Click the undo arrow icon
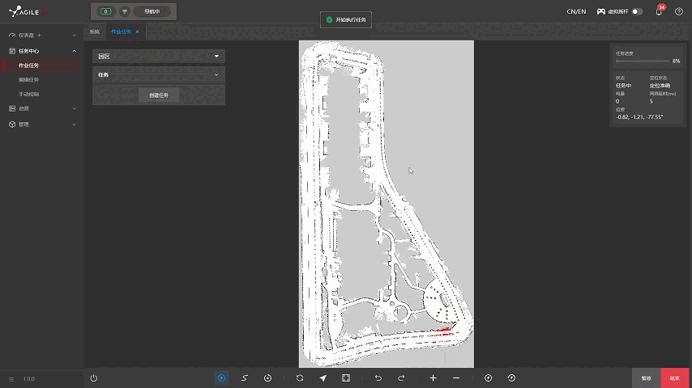This screenshot has width=692, height=388. coord(378,378)
